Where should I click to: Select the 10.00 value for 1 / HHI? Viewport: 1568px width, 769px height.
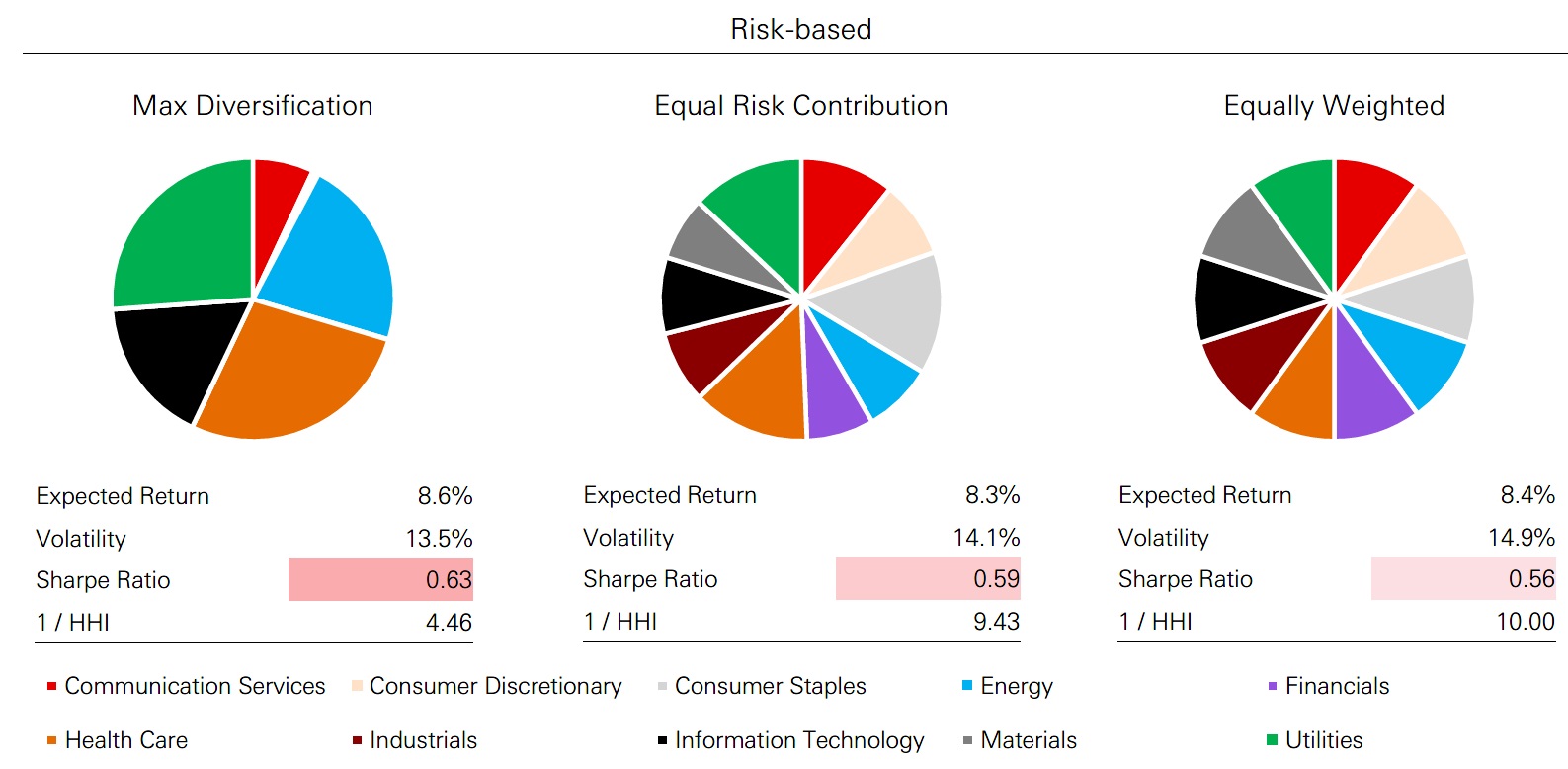coord(1525,622)
